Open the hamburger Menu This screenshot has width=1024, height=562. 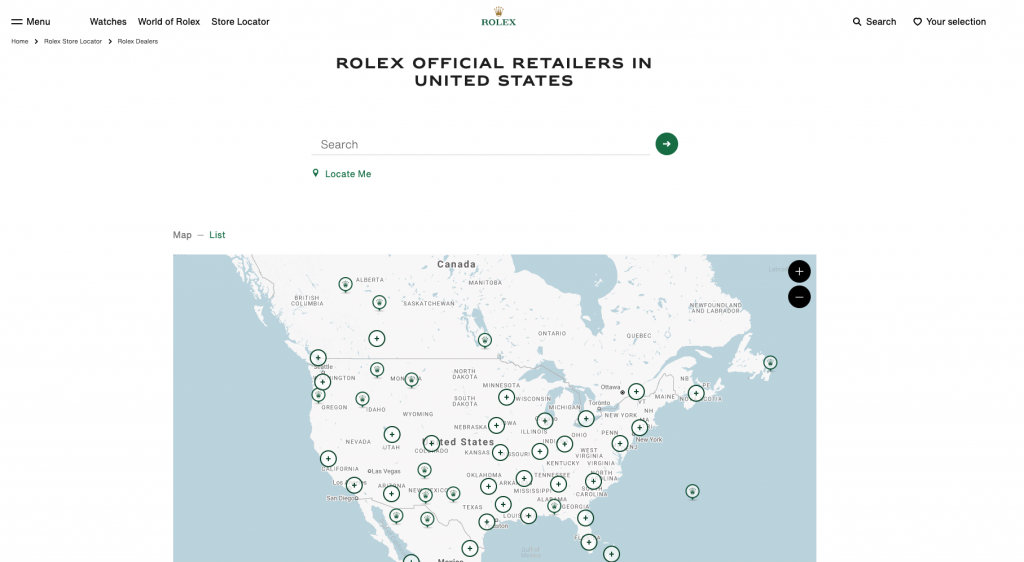31,22
